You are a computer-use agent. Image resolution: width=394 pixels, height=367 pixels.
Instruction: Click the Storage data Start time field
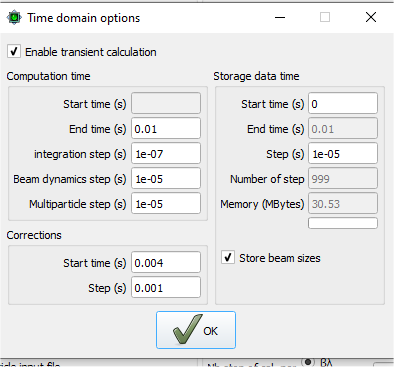pos(343,104)
